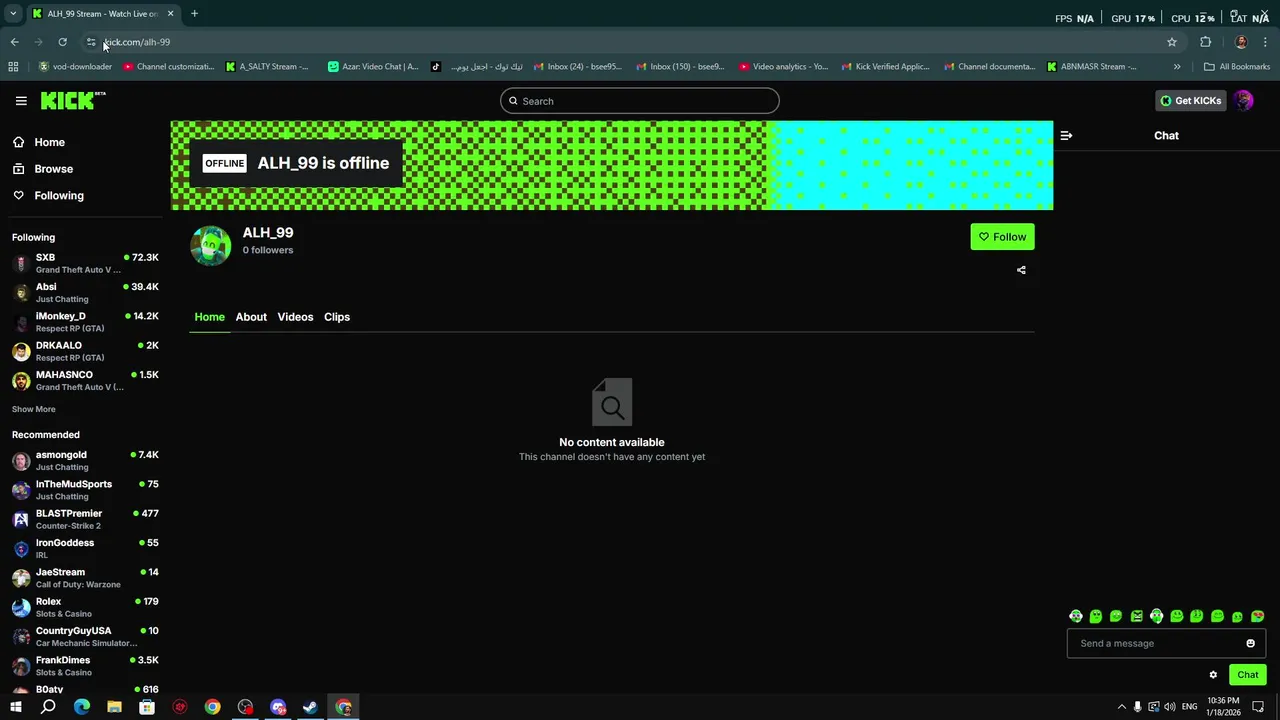This screenshot has height=720, width=1280.
Task: Show hidden system tray icons
Action: coord(1121,707)
